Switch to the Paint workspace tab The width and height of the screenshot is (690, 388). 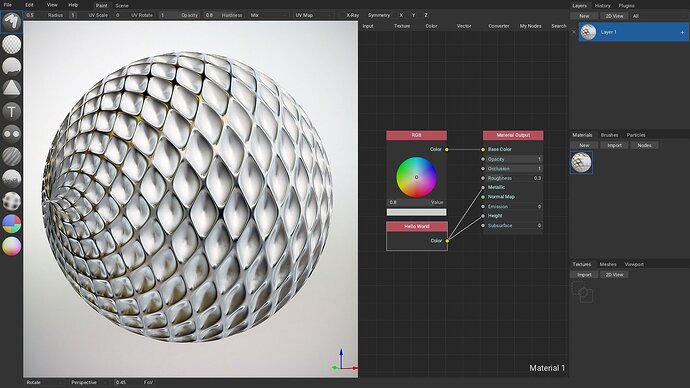click(102, 6)
